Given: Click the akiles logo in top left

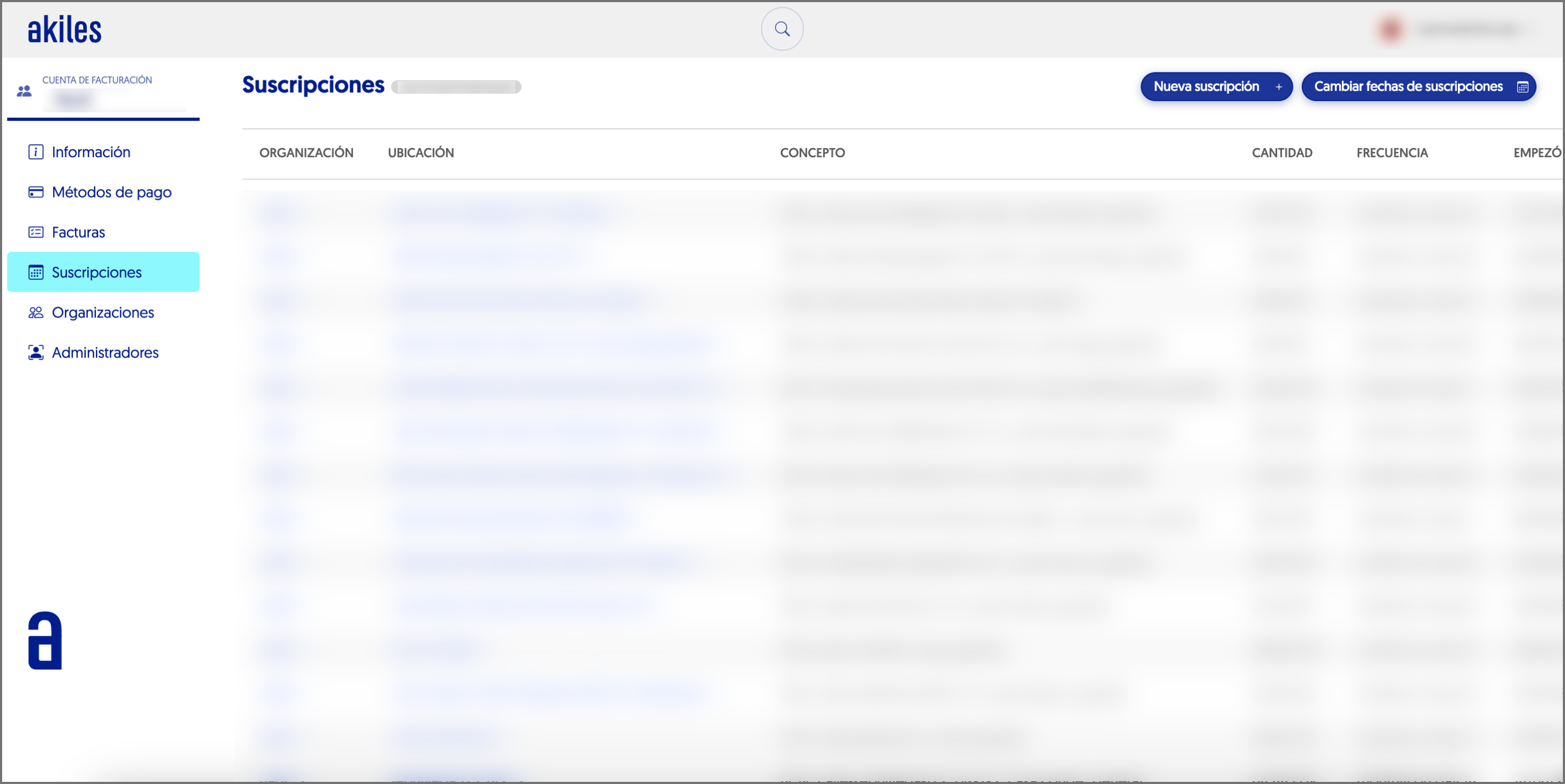Looking at the screenshot, I should click(x=64, y=28).
